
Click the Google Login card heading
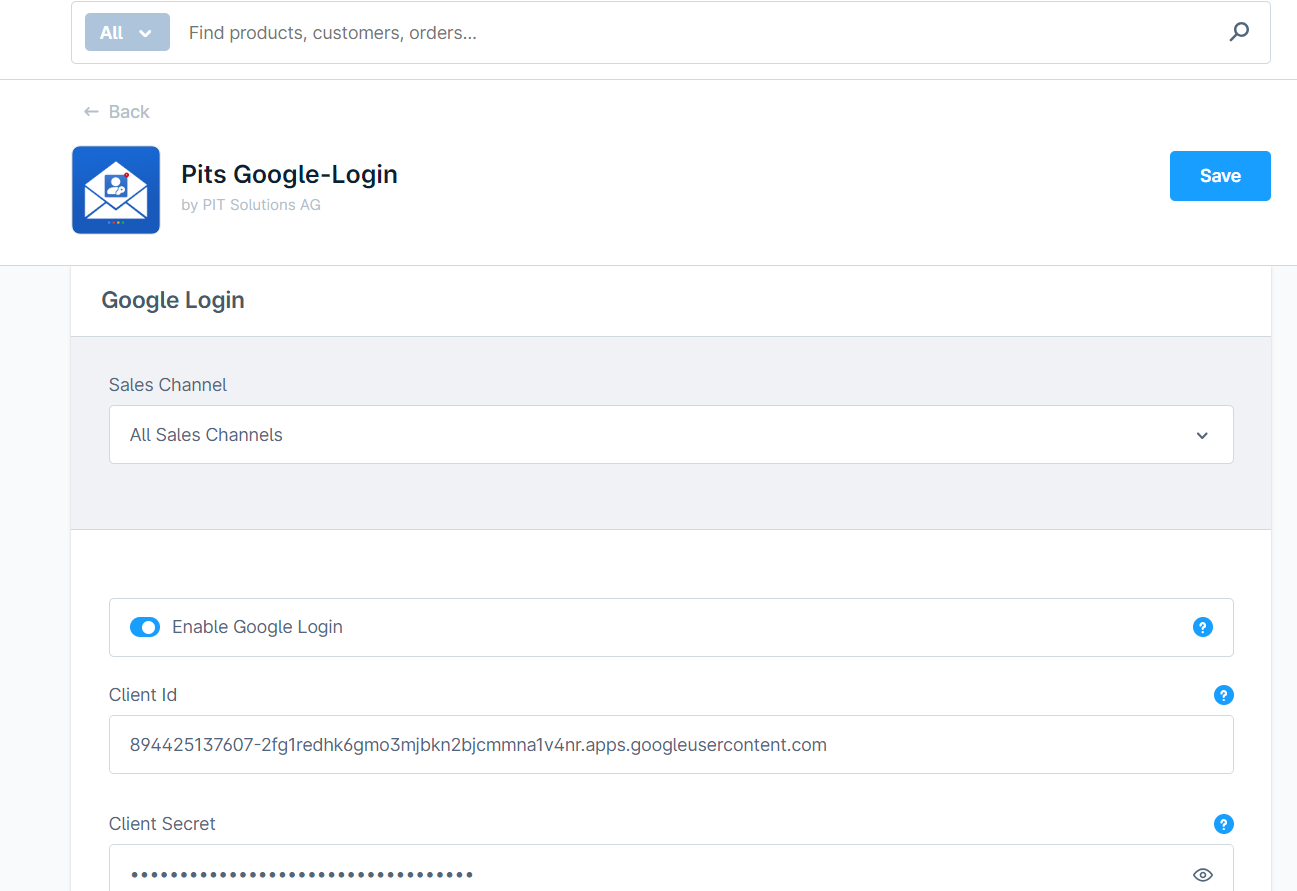click(173, 301)
